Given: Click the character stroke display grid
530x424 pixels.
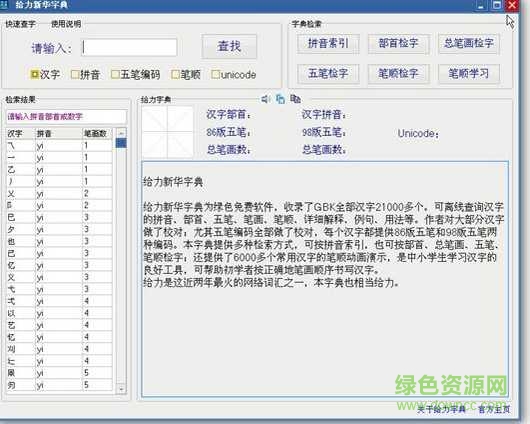Looking at the screenshot, I should click(x=168, y=132).
